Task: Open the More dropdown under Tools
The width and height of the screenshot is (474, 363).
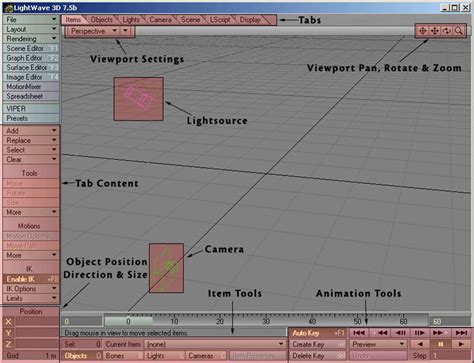Action: [x=31, y=212]
